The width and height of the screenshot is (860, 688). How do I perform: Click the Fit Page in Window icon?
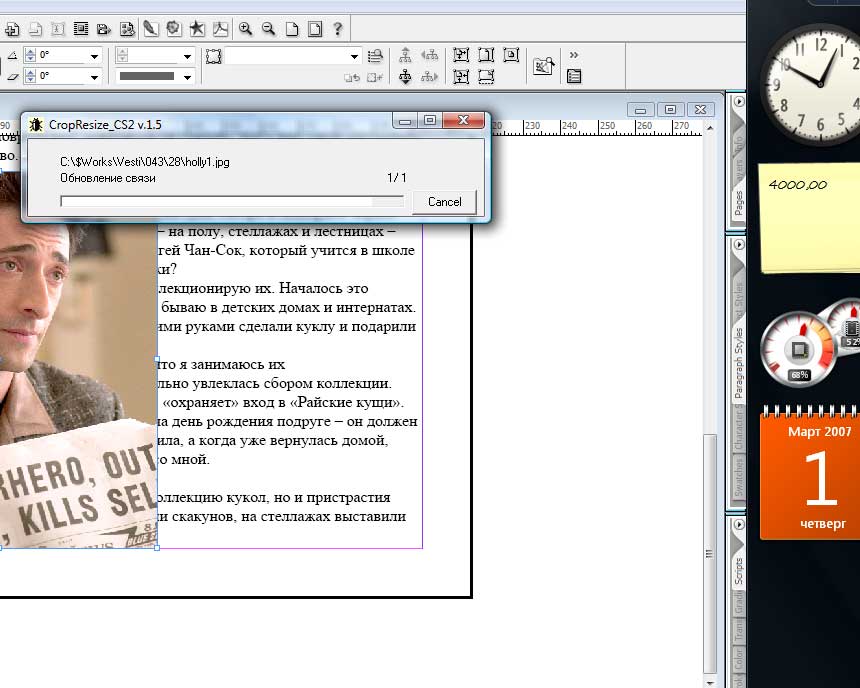pyautogui.click(x=315, y=29)
